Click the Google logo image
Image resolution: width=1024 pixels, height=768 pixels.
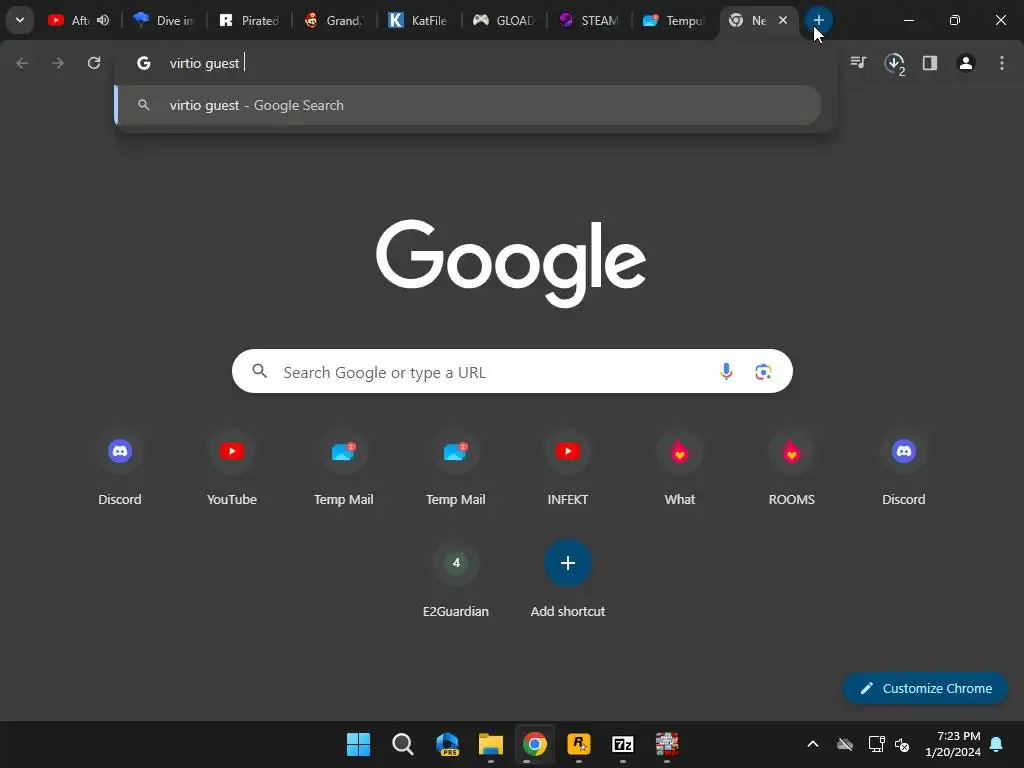point(511,263)
